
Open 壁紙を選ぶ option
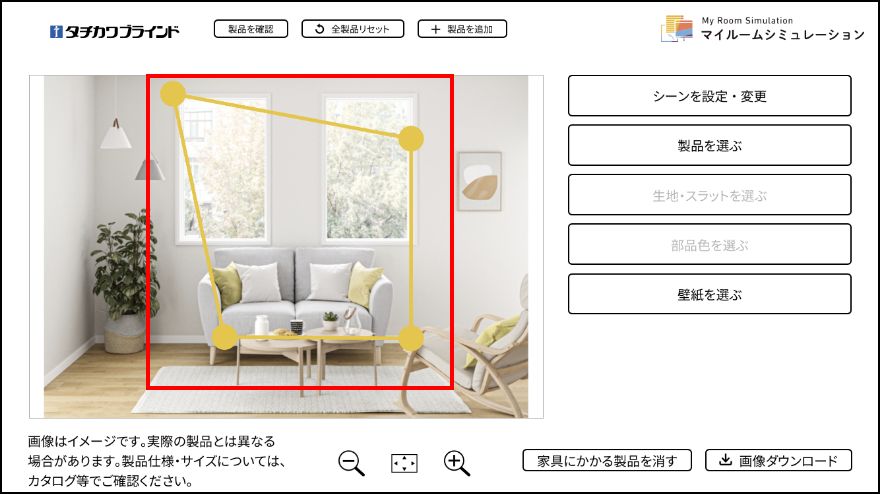tap(709, 294)
